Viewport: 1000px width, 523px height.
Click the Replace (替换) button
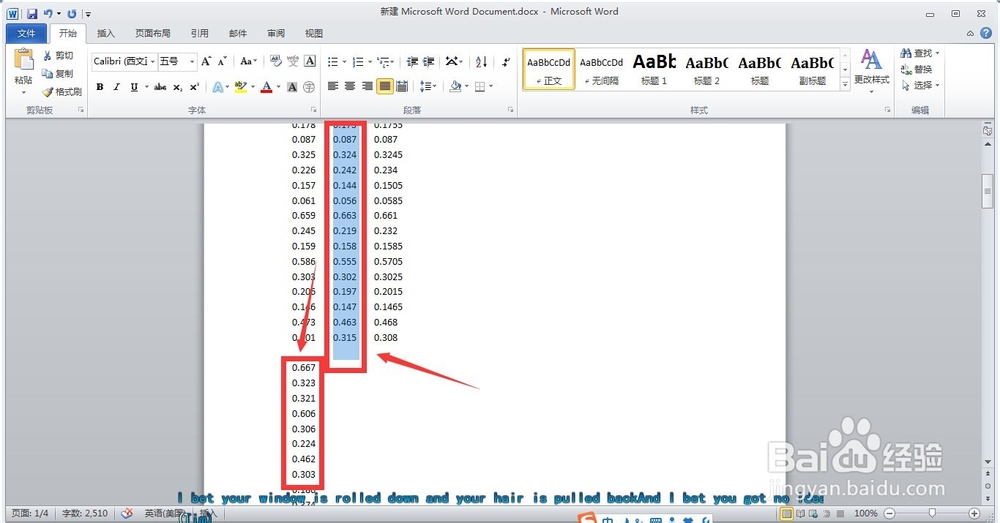click(916, 69)
